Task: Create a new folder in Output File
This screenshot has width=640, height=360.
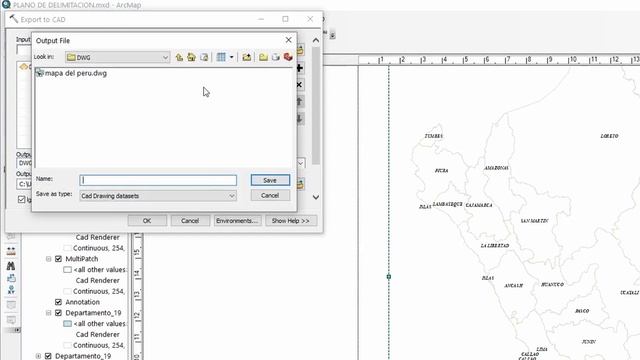Action: (263, 57)
